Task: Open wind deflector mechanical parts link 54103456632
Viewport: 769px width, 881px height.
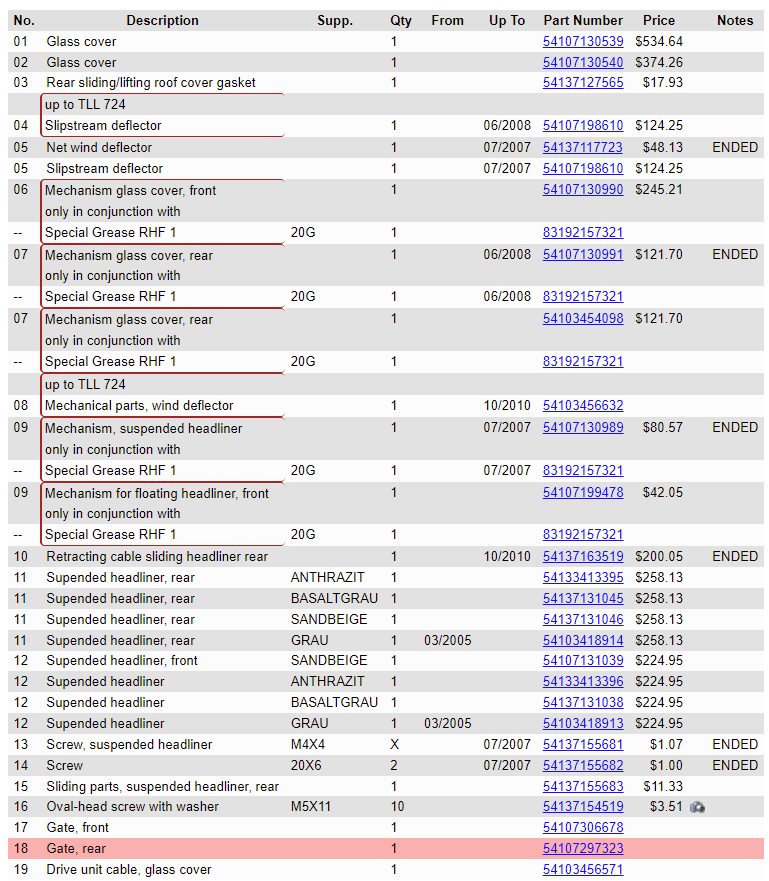Action: click(x=583, y=406)
